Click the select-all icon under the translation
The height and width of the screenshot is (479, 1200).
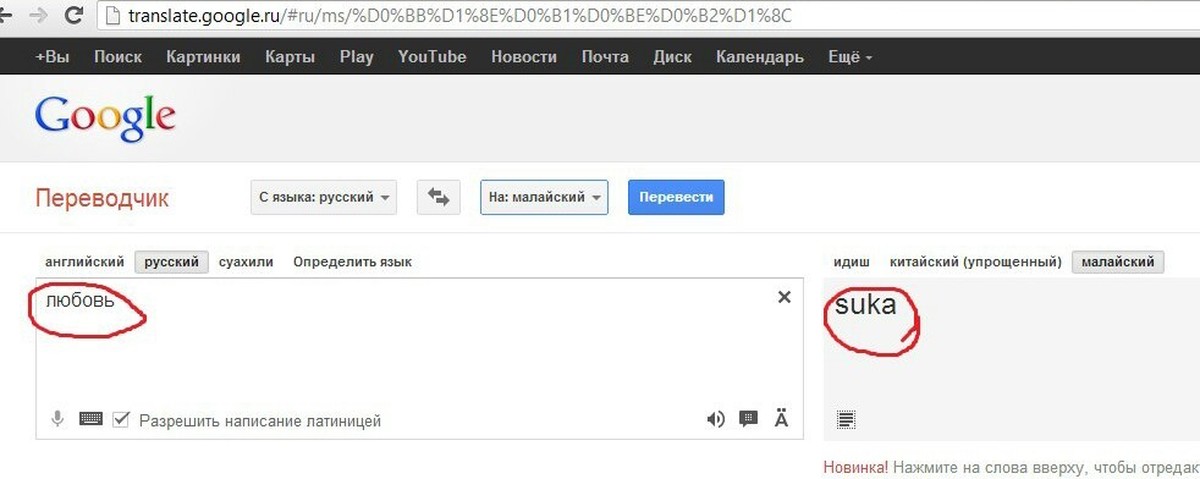(x=846, y=420)
